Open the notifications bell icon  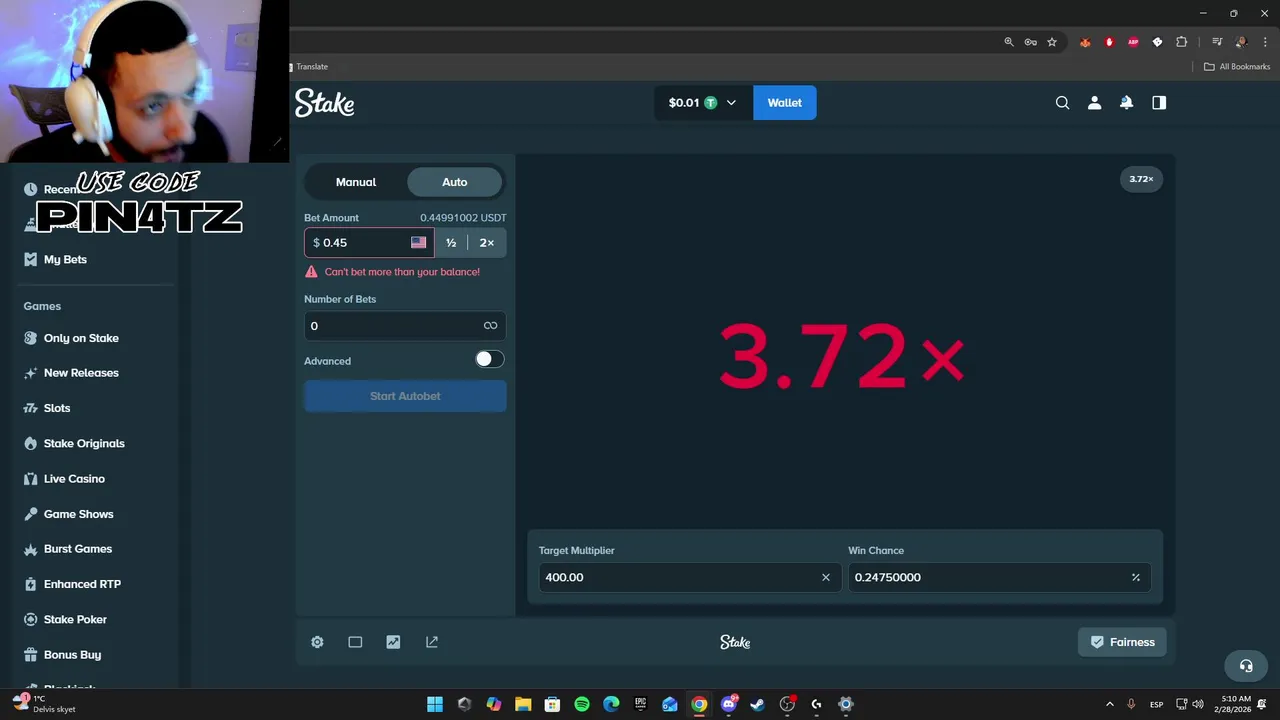tap(1126, 102)
